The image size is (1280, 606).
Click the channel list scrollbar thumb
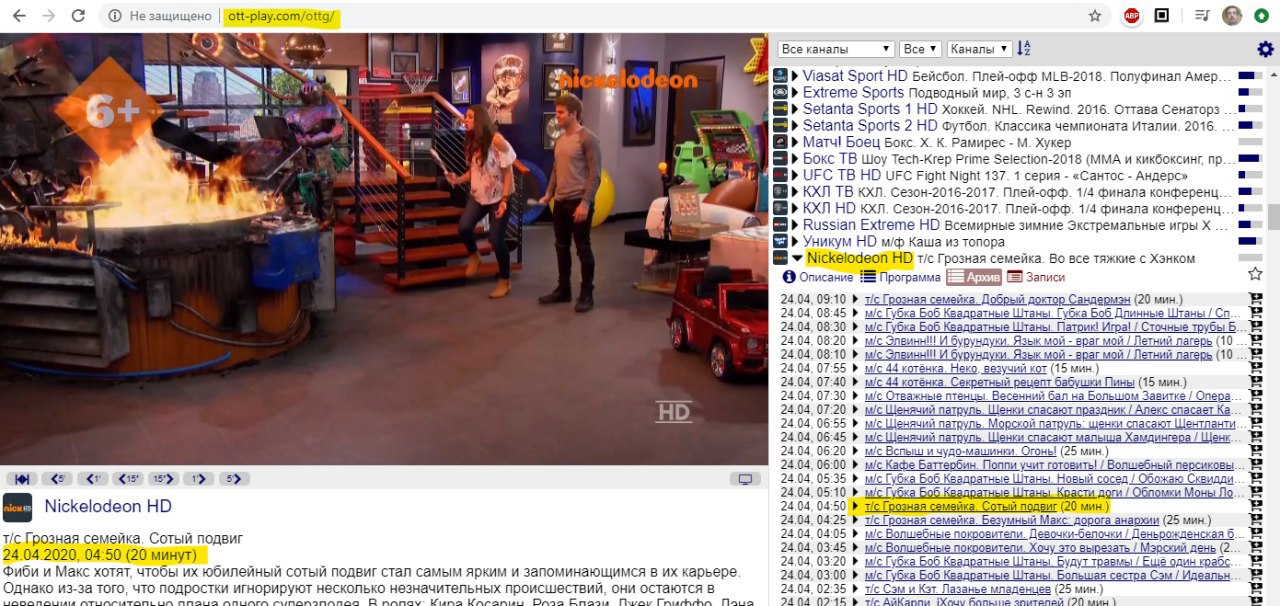[x=1273, y=218]
